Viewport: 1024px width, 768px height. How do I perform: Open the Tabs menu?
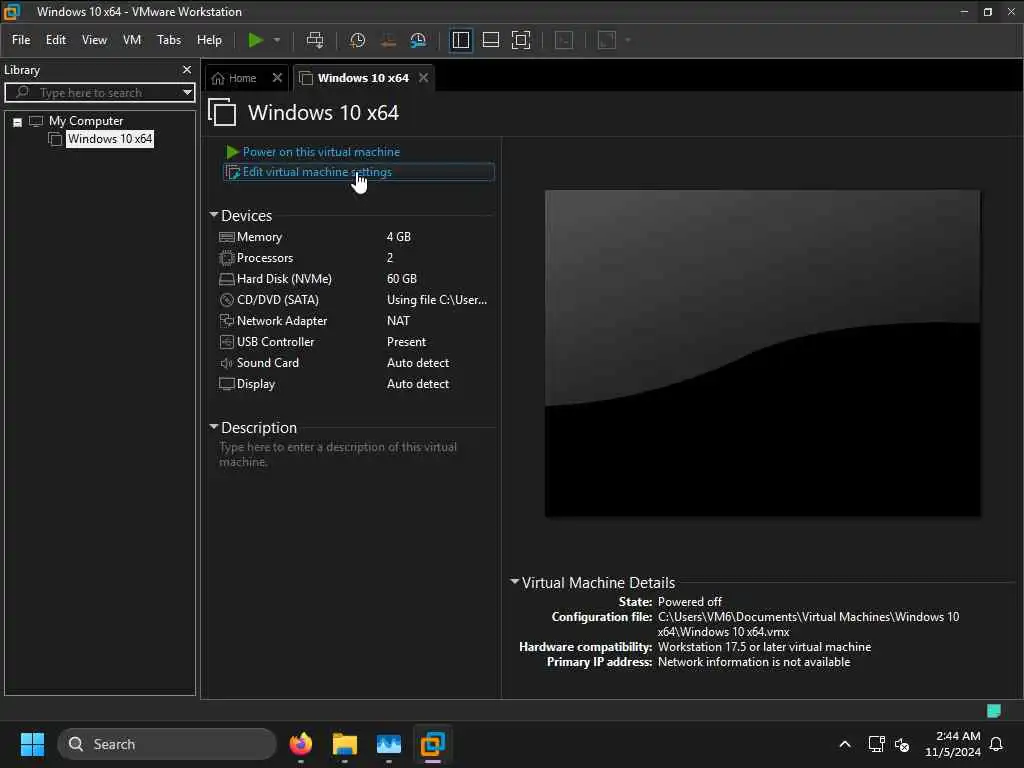pyautogui.click(x=168, y=40)
